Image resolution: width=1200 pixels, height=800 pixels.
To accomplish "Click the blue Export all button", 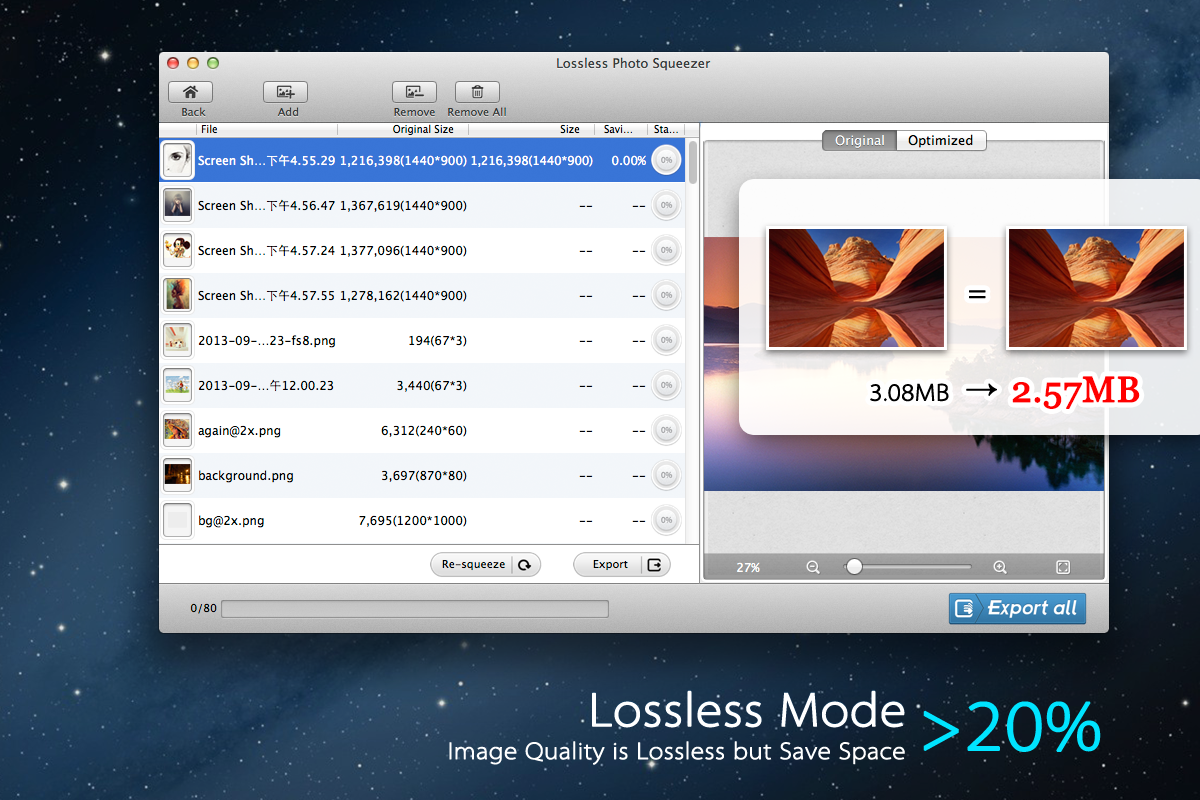I will 1017,608.
